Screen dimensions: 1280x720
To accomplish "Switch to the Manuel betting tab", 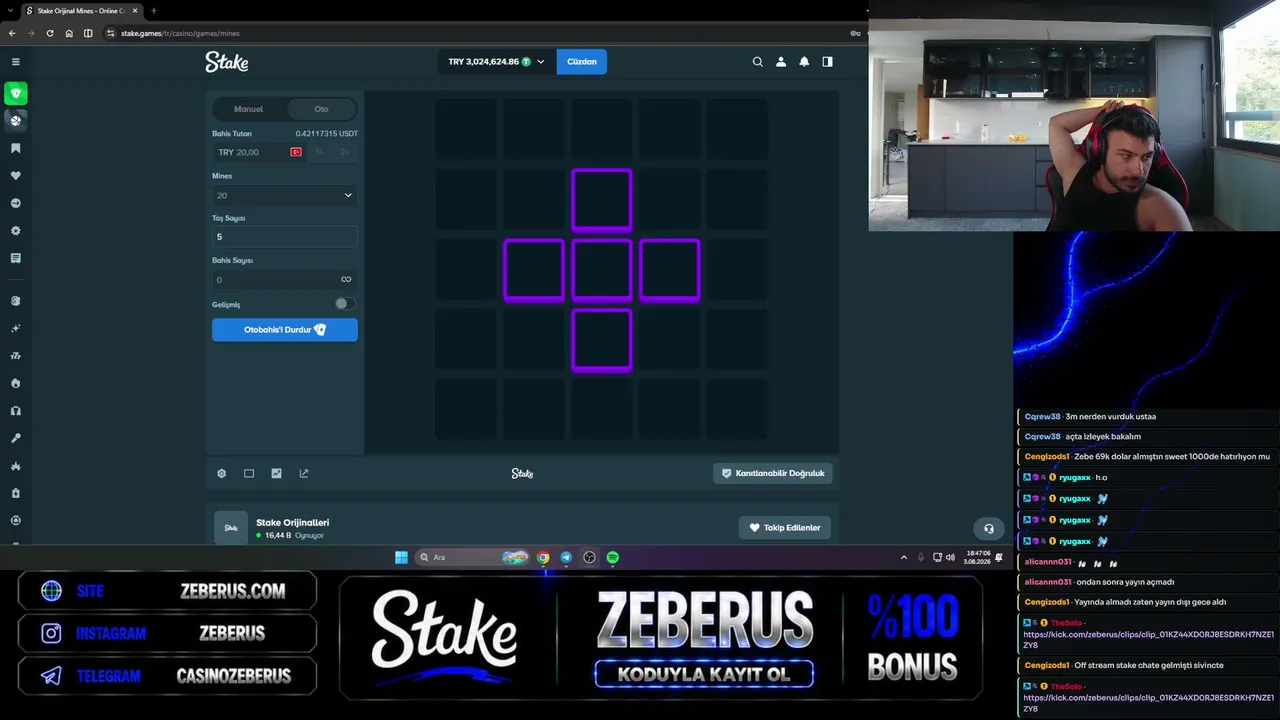I will click(248, 109).
